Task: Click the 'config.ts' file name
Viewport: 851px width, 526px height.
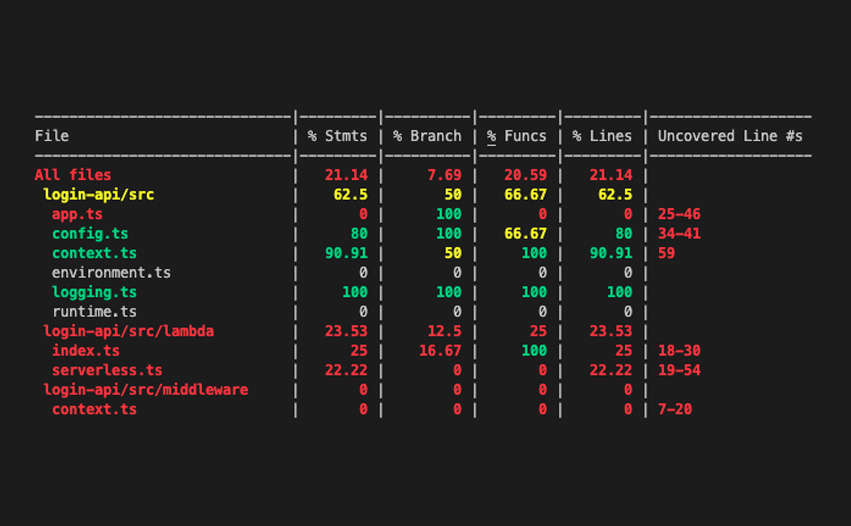Action: [90, 233]
